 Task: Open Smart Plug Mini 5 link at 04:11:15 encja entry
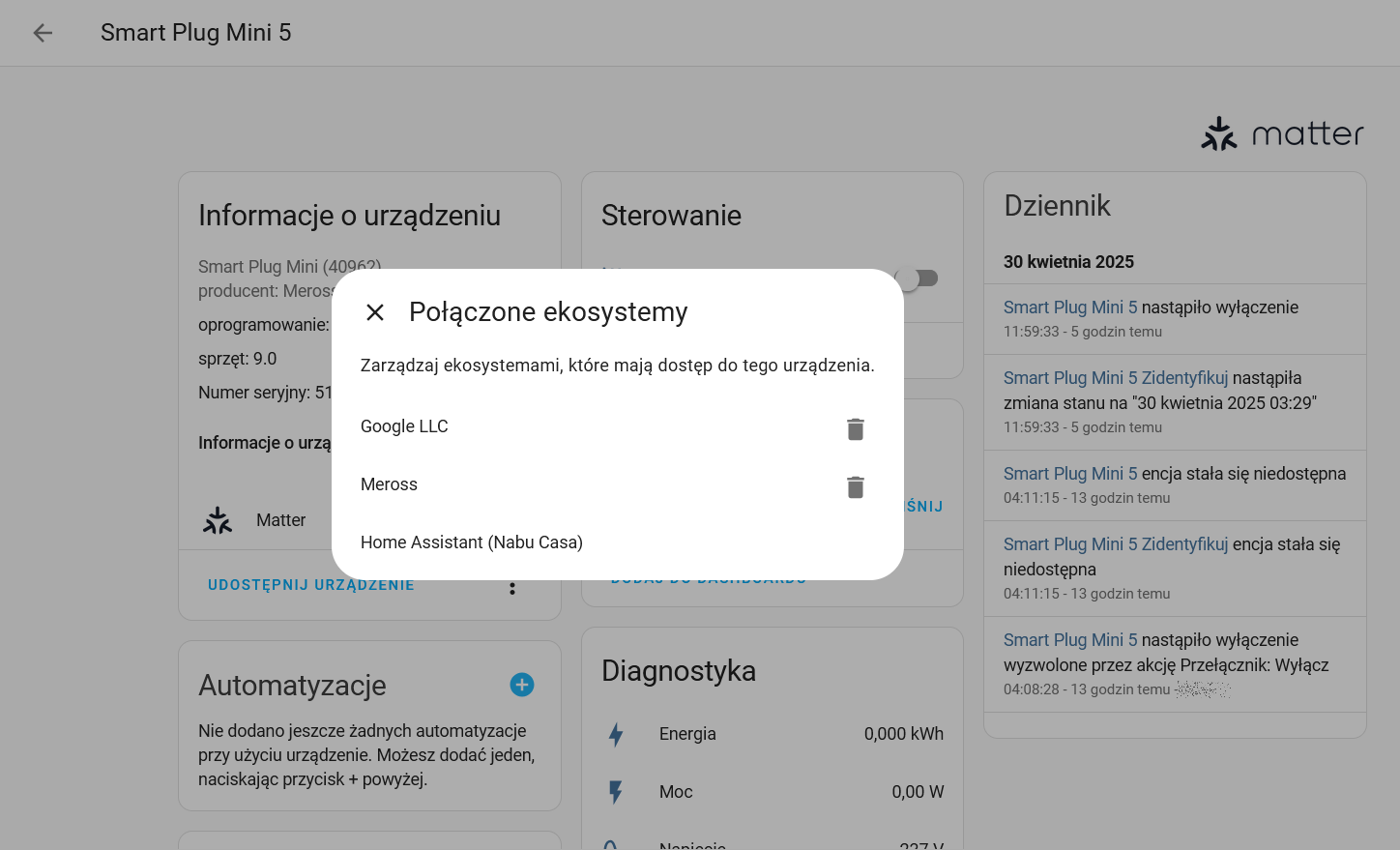(1070, 474)
